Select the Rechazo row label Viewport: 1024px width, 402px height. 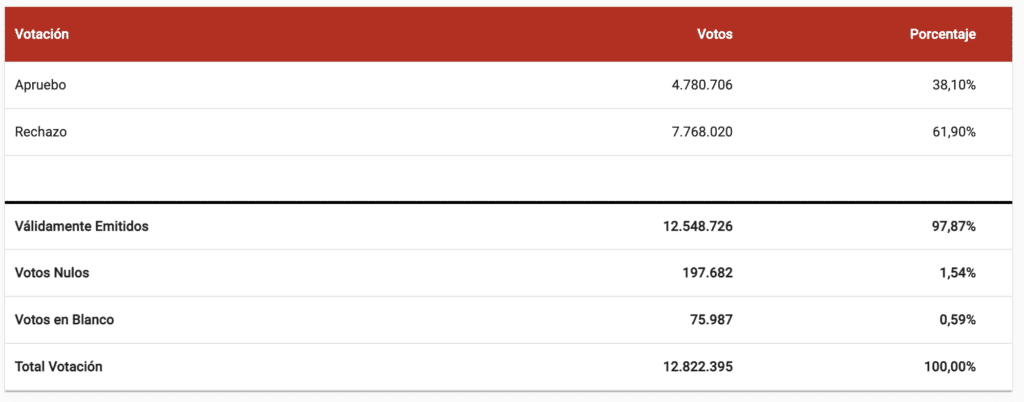coord(40,132)
